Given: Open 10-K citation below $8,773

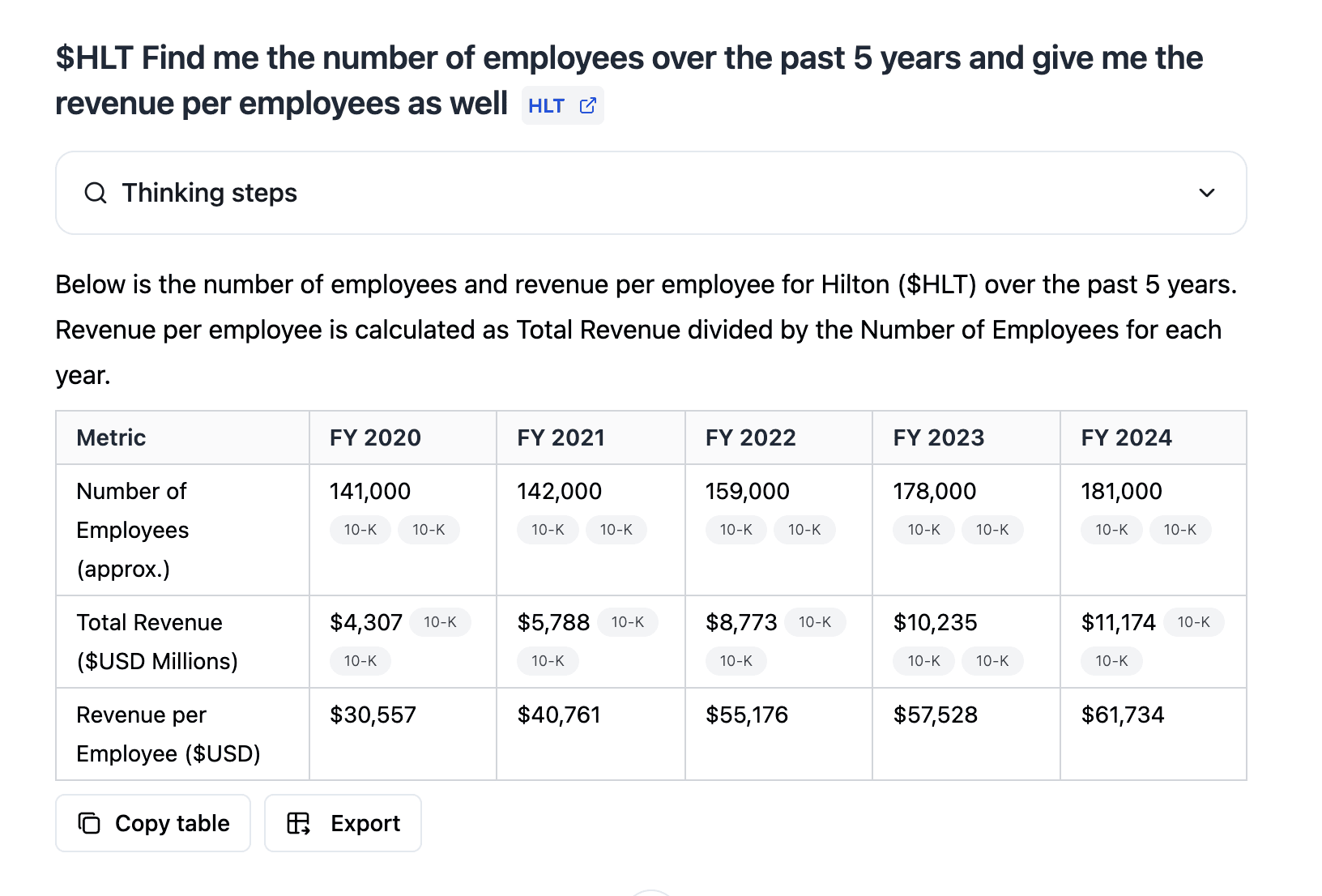Looking at the screenshot, I should (736, 661).
